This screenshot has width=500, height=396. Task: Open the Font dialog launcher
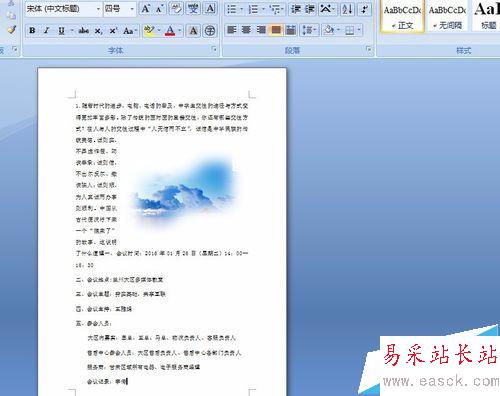pyautogui.click(x=214, y=49)
